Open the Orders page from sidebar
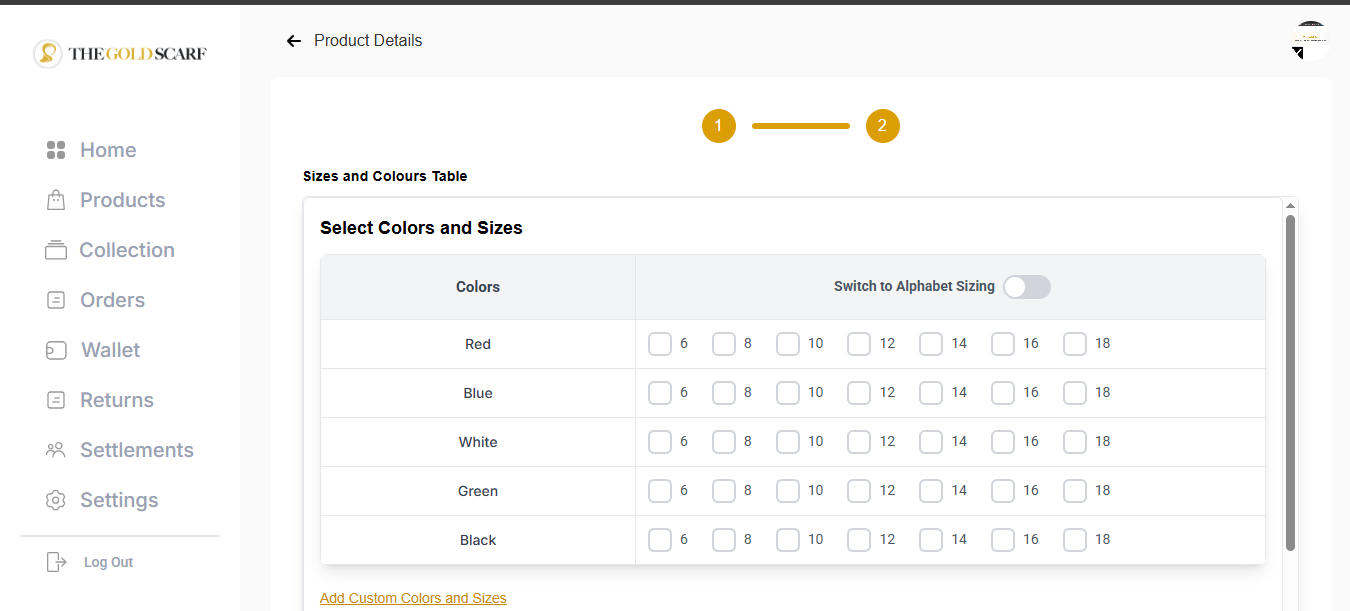 112,300
